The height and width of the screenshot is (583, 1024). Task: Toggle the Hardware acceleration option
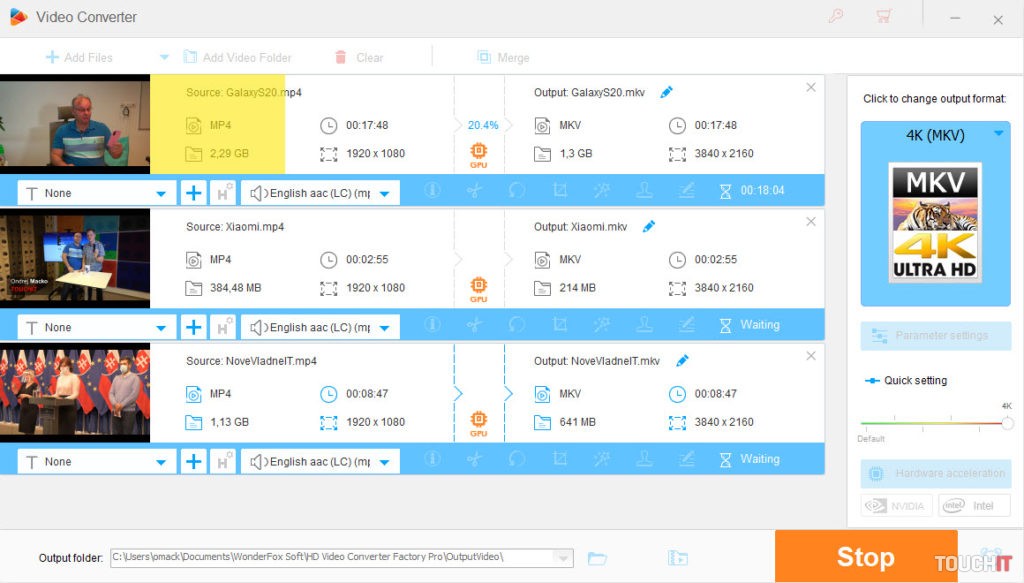(x=935, y=473)
